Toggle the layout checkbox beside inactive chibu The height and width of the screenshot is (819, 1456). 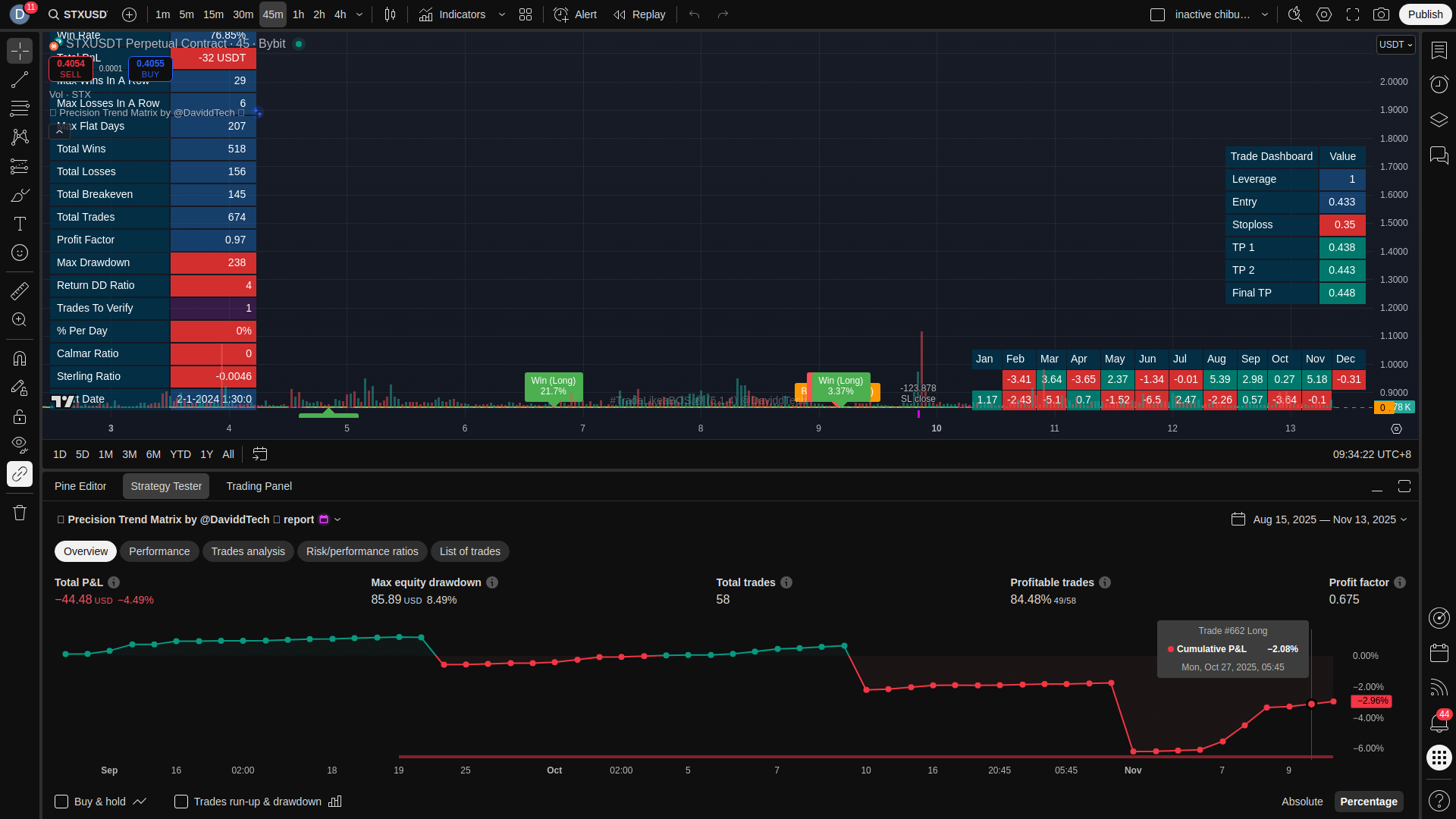[1157, 14]
